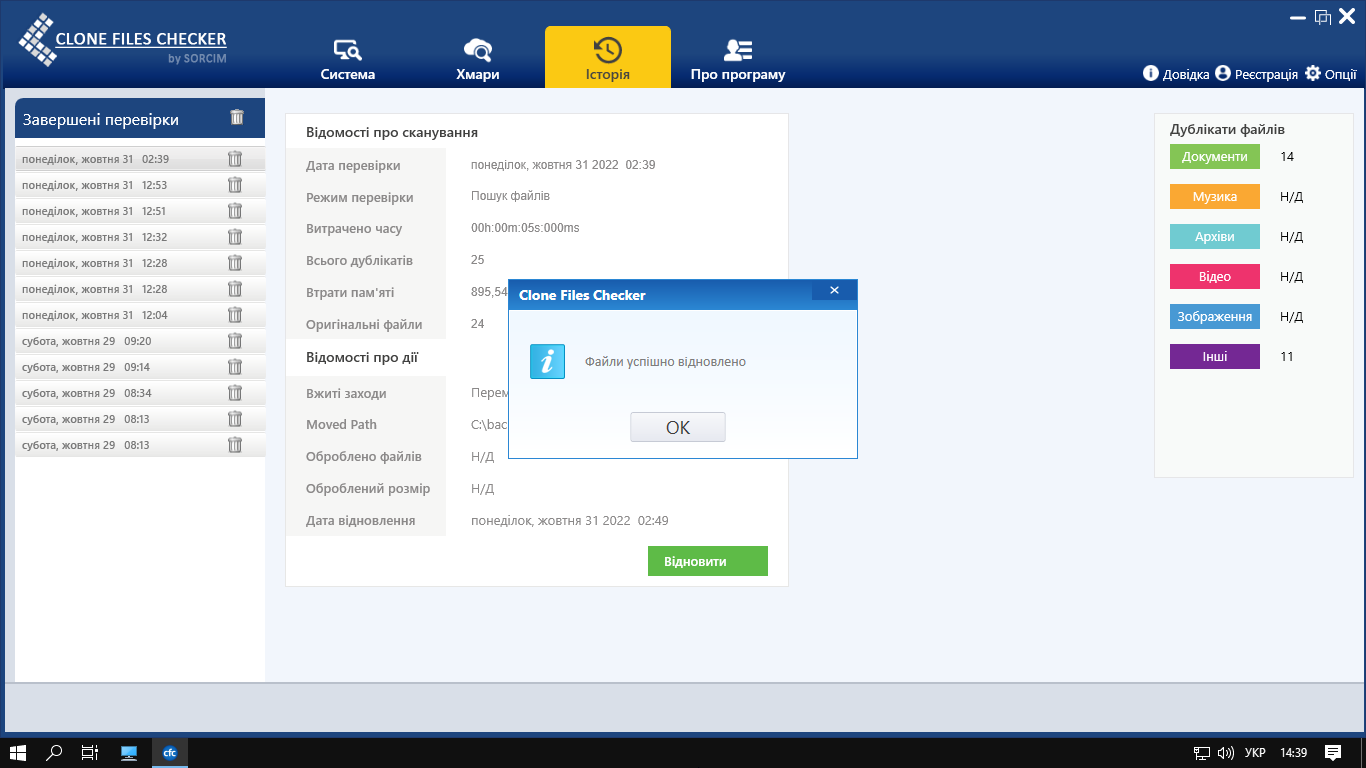Screen dimensions: 1366x768
Task: Click the Архіви category label
Action: (1215, 237)
